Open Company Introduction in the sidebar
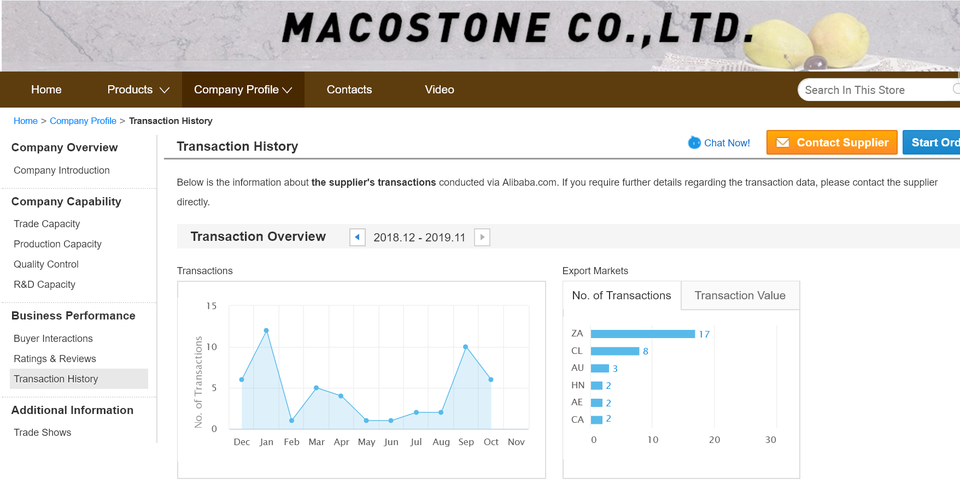 pos(62,171)
